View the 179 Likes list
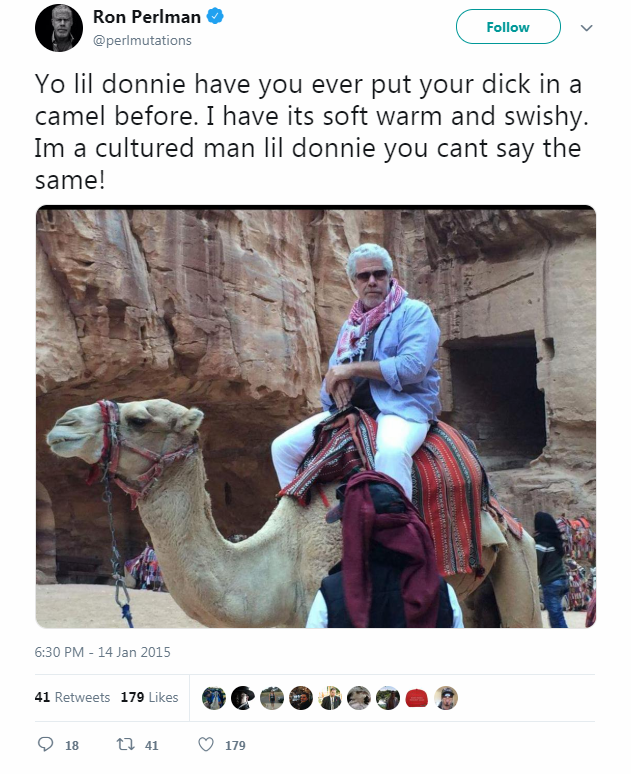The height and width of the screenshot is (774, 631). coord(149,697)
